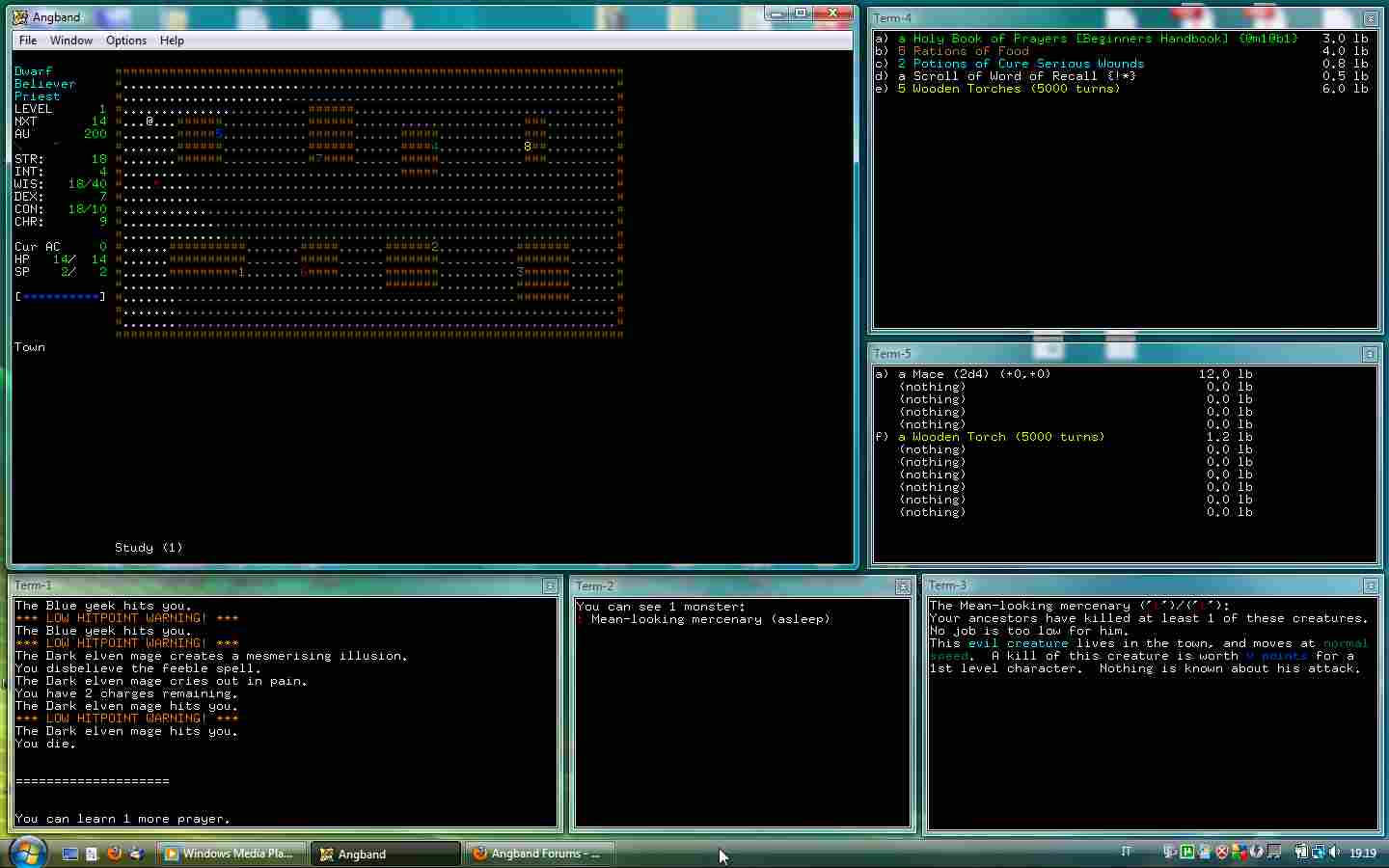The height and width of the screenshot is (868, 1389).
Task: Click the network computers icon in the tray
Action: [1317, 853]
